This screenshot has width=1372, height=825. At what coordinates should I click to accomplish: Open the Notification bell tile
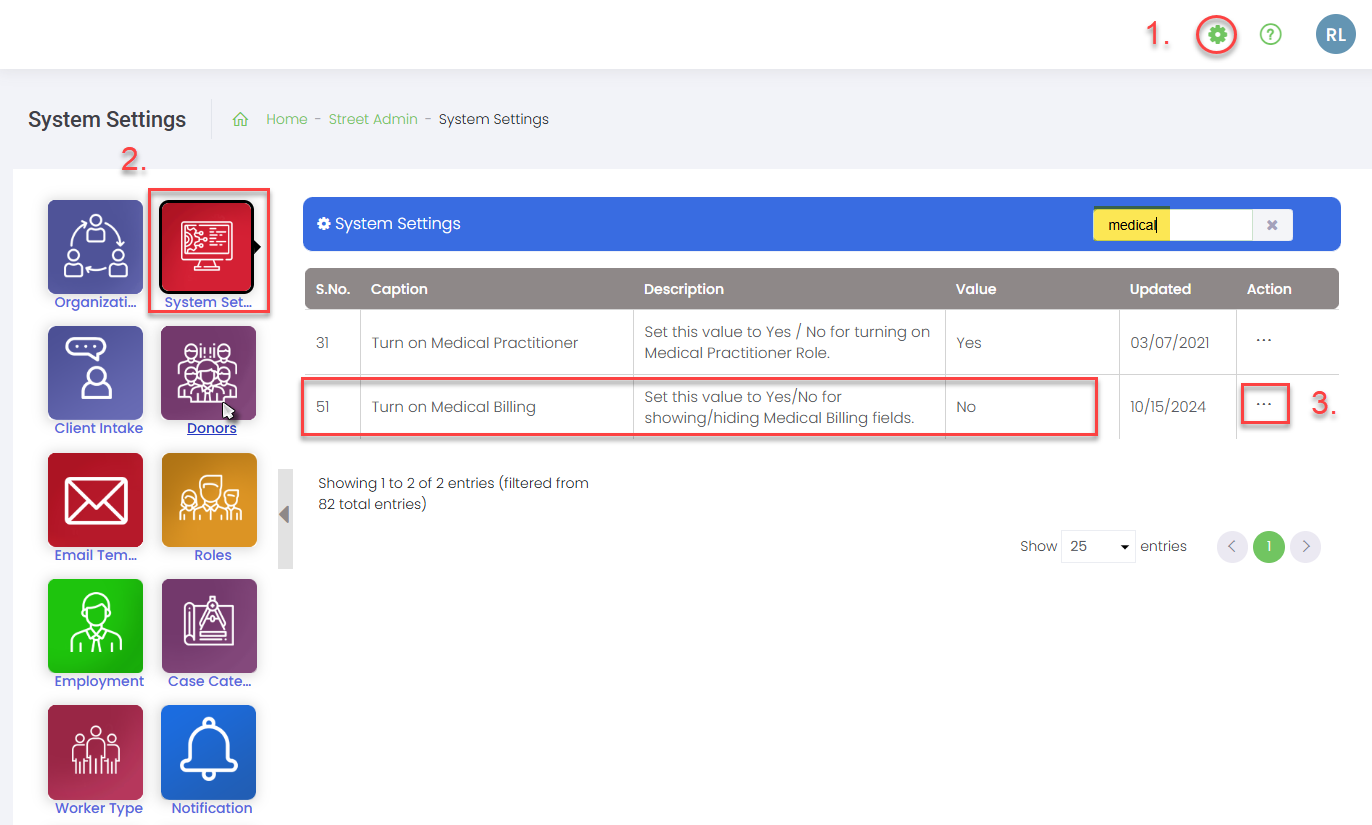(209, 752)
